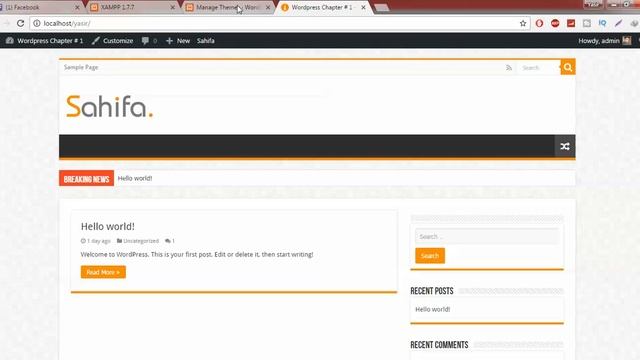The width and height of the screenshot is (640, 360).
Task: Click the random article shuffle icon
Action: point(565,146)
